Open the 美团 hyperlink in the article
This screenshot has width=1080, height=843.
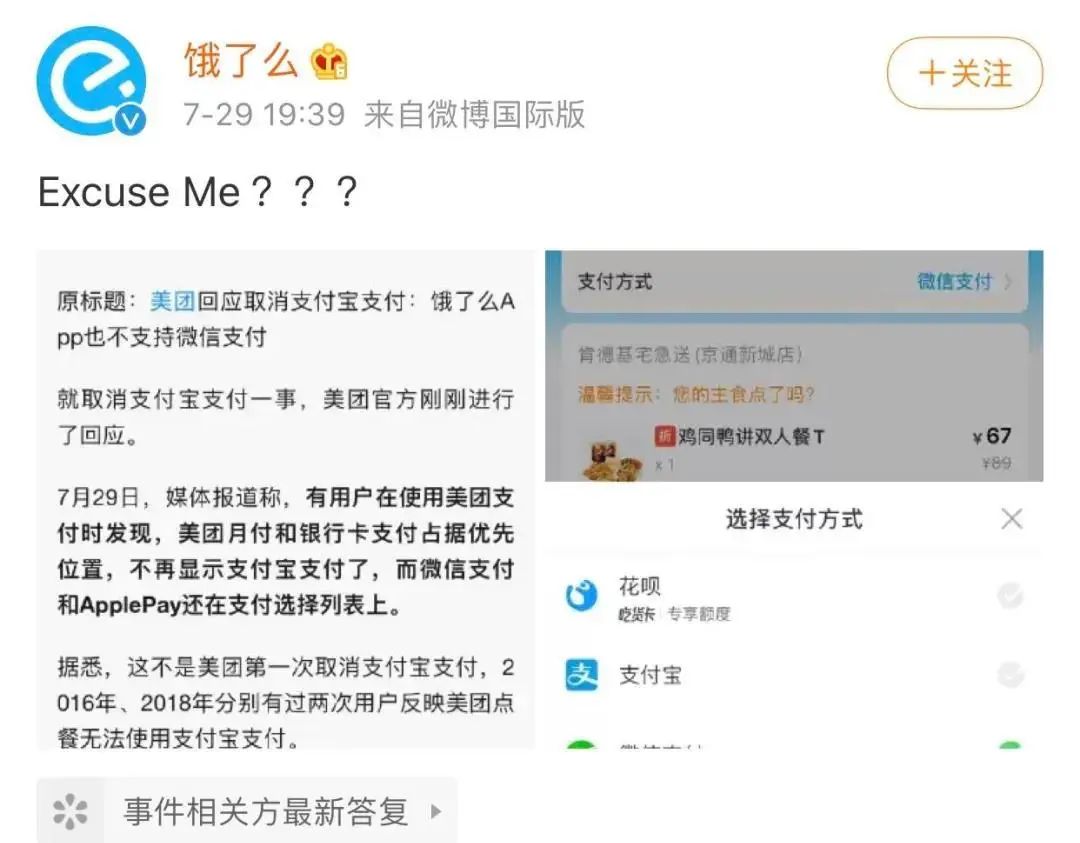pos(172,301)
